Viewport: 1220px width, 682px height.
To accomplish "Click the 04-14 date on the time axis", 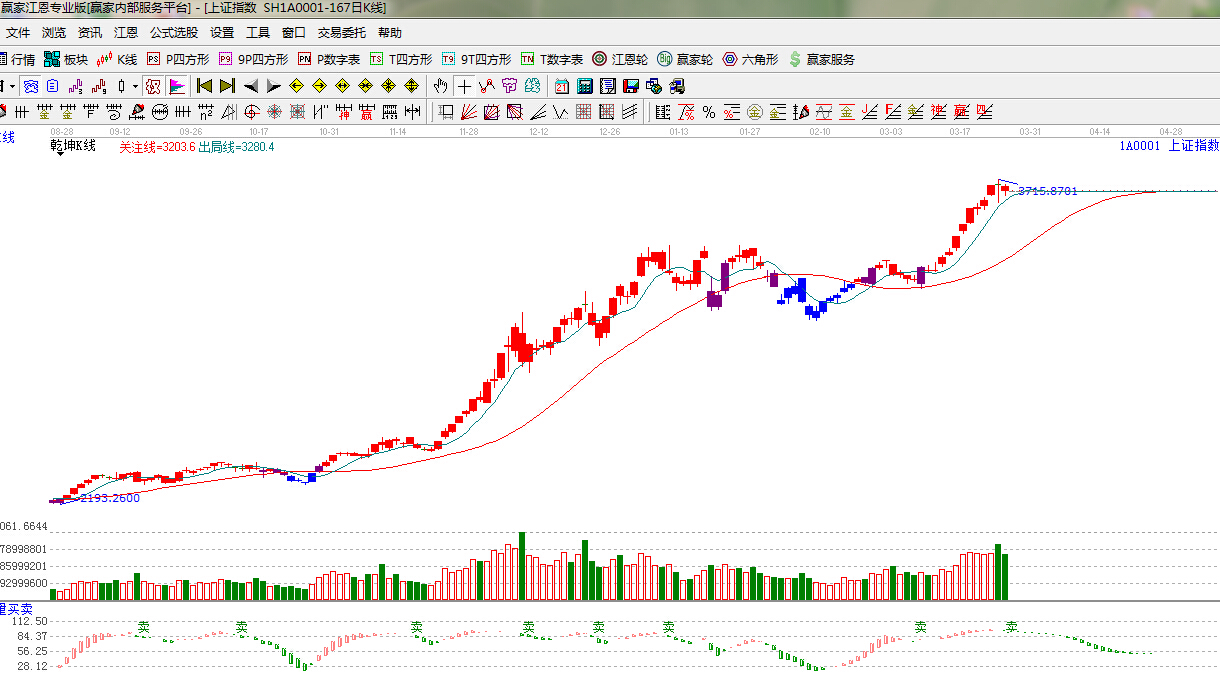I will click(1100, 131).
